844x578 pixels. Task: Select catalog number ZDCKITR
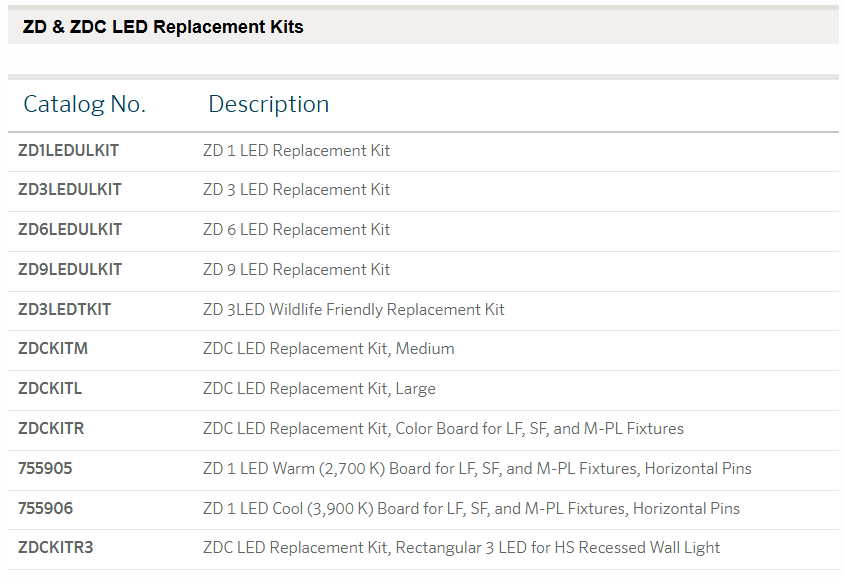pyautogui.click(x=51, y=429)
